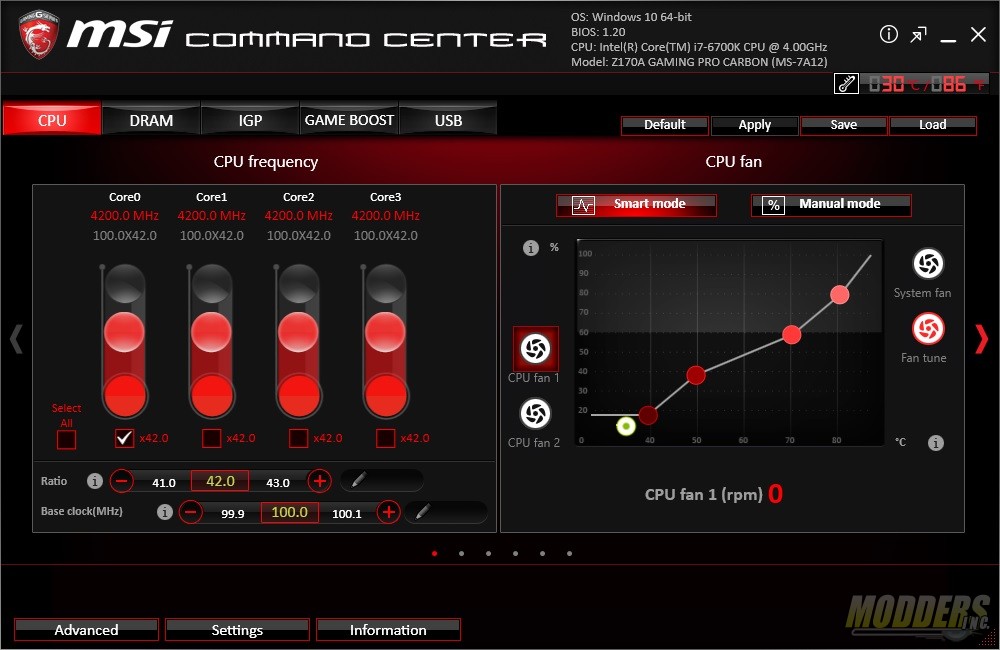Go to next page with right arrow
This screenshot has width=1000, height=650.
coord(982,339)
